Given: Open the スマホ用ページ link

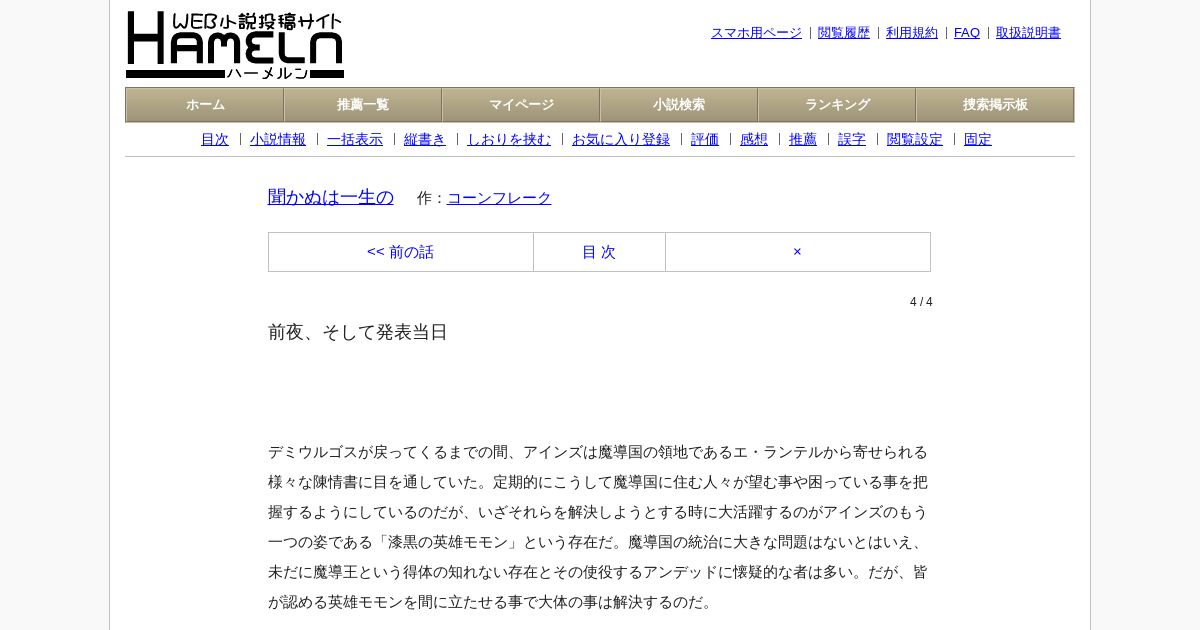Looking at the screenshot, I should pyautogui.click(x=756, y=33).
